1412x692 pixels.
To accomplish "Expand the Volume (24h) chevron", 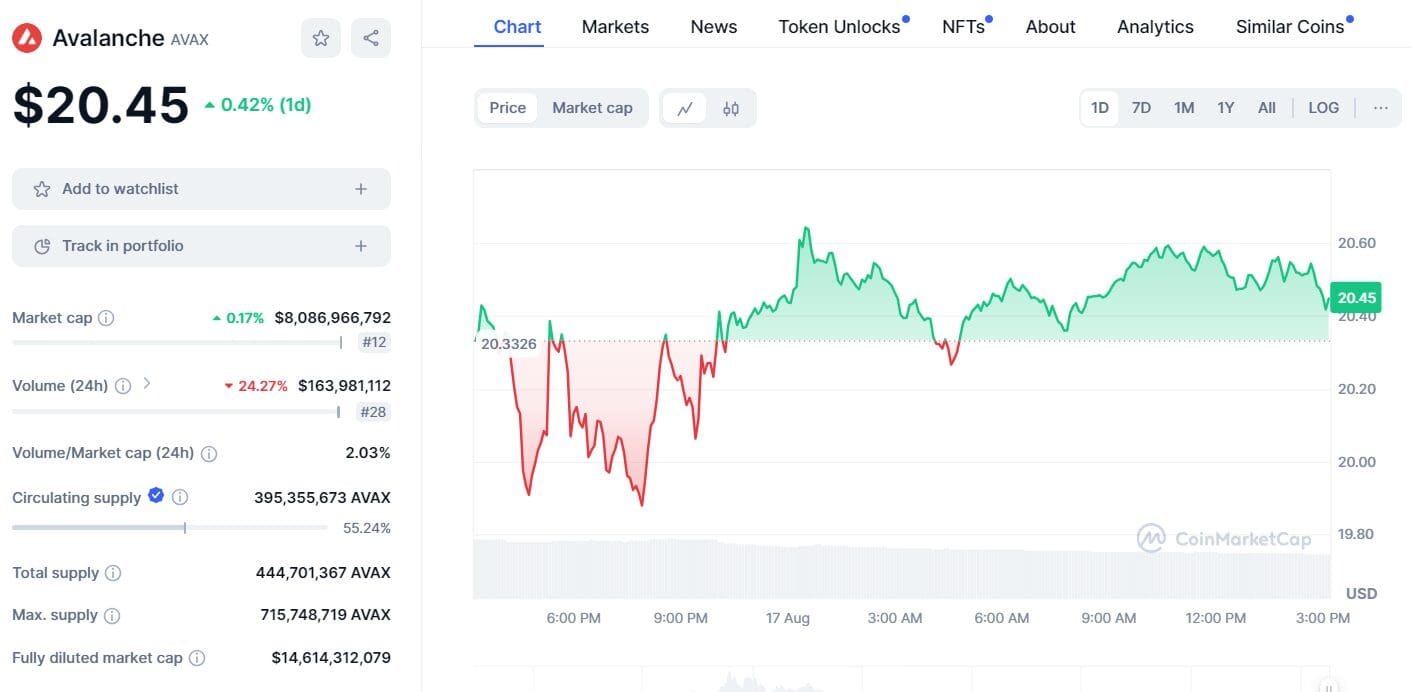I will [x=146, y=385].
